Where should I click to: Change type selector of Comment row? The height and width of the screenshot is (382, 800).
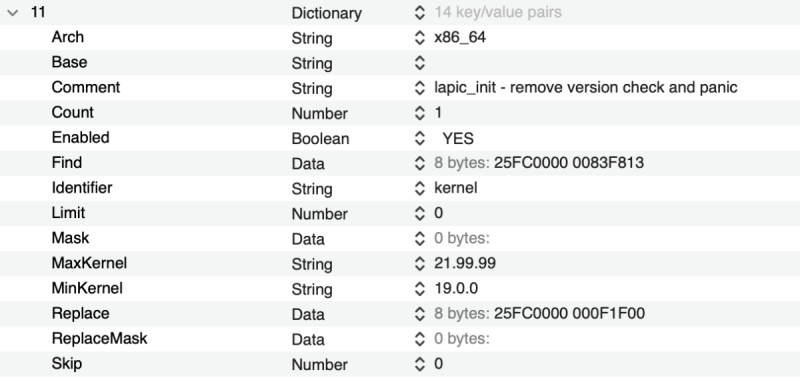click(419, 88)
